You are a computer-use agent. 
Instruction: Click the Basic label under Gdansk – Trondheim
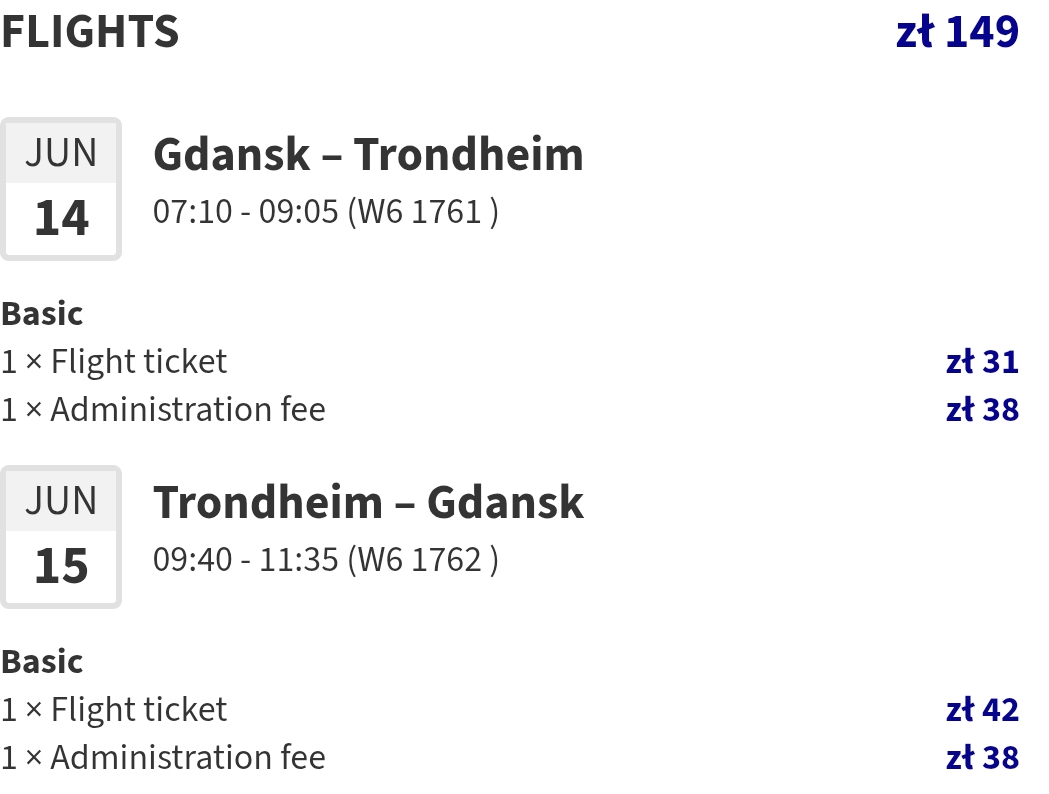42,314
